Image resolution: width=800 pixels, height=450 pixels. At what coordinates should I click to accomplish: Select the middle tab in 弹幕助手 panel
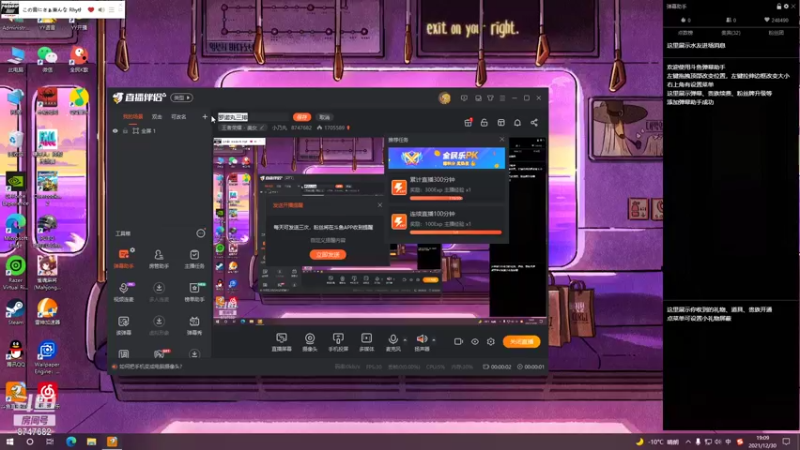coord(731,33)
